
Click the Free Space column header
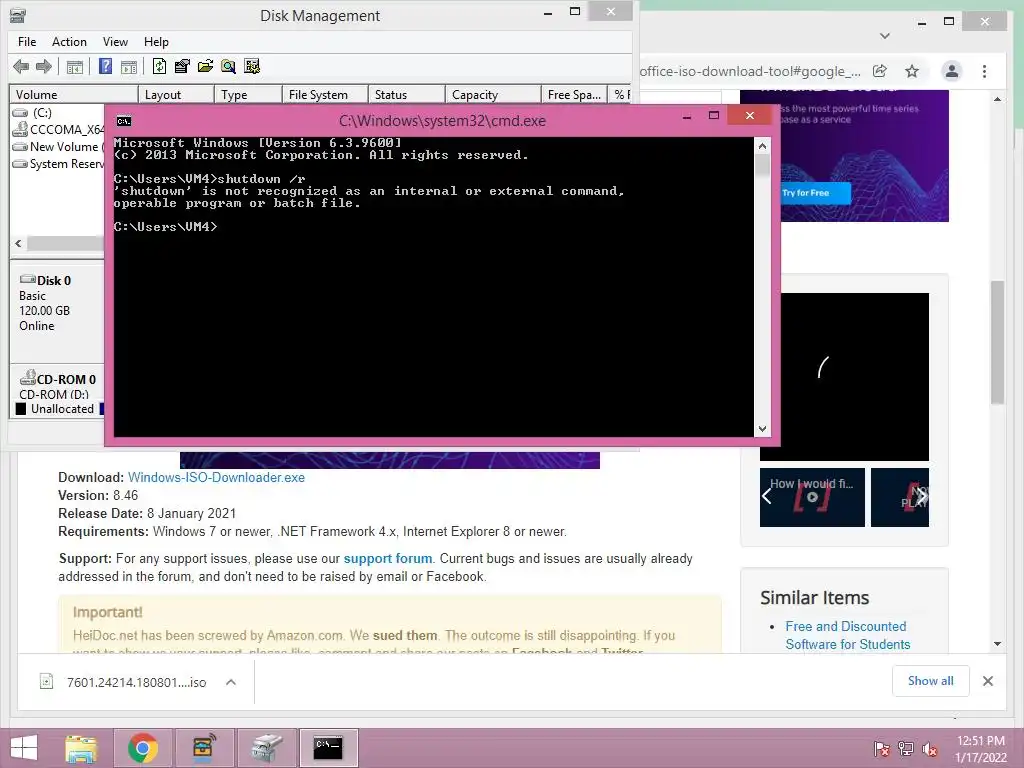[575, 95]
